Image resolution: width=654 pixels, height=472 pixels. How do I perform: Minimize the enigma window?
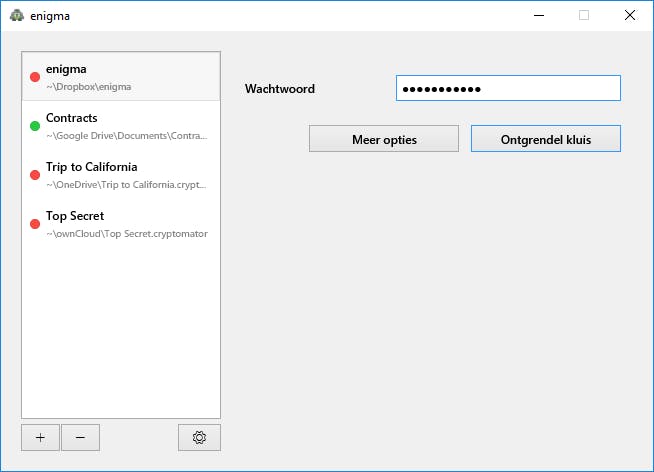pos(539,15)
